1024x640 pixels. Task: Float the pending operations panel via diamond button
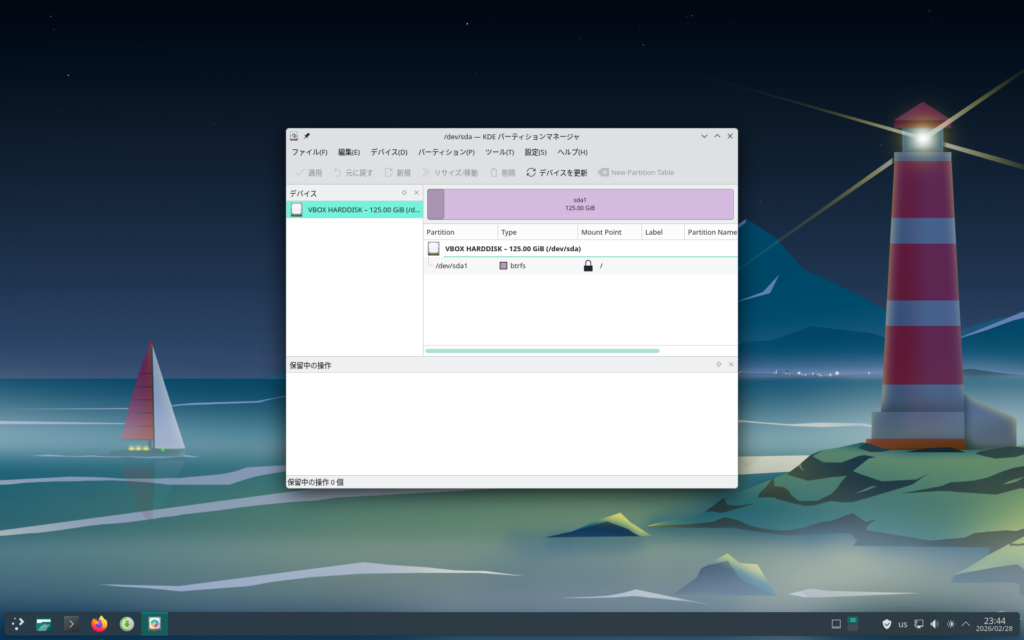pyautogui.click(x=718, y=365)
